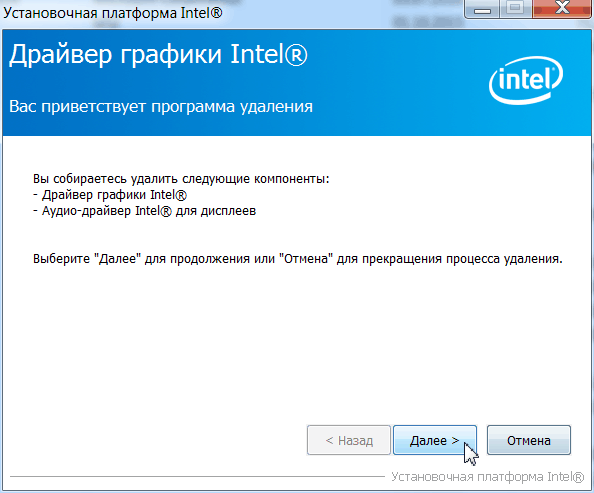This screenshot has width=594, height=493.
Task: Continue uninstall with the Далее button
Action: [x=435, y=440]
